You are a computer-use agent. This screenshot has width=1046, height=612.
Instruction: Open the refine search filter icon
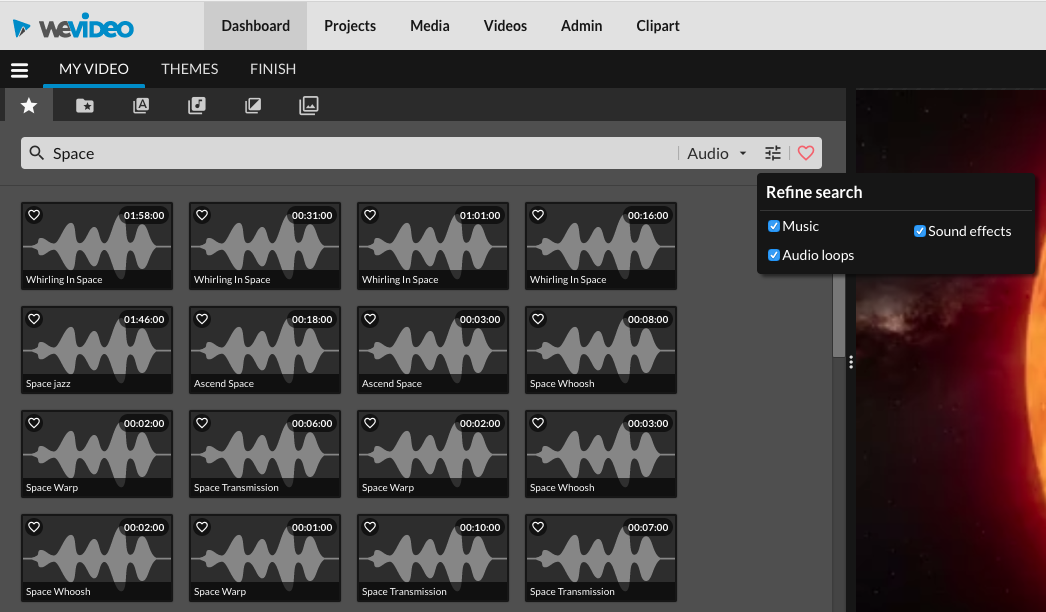[x=772, y=153]
